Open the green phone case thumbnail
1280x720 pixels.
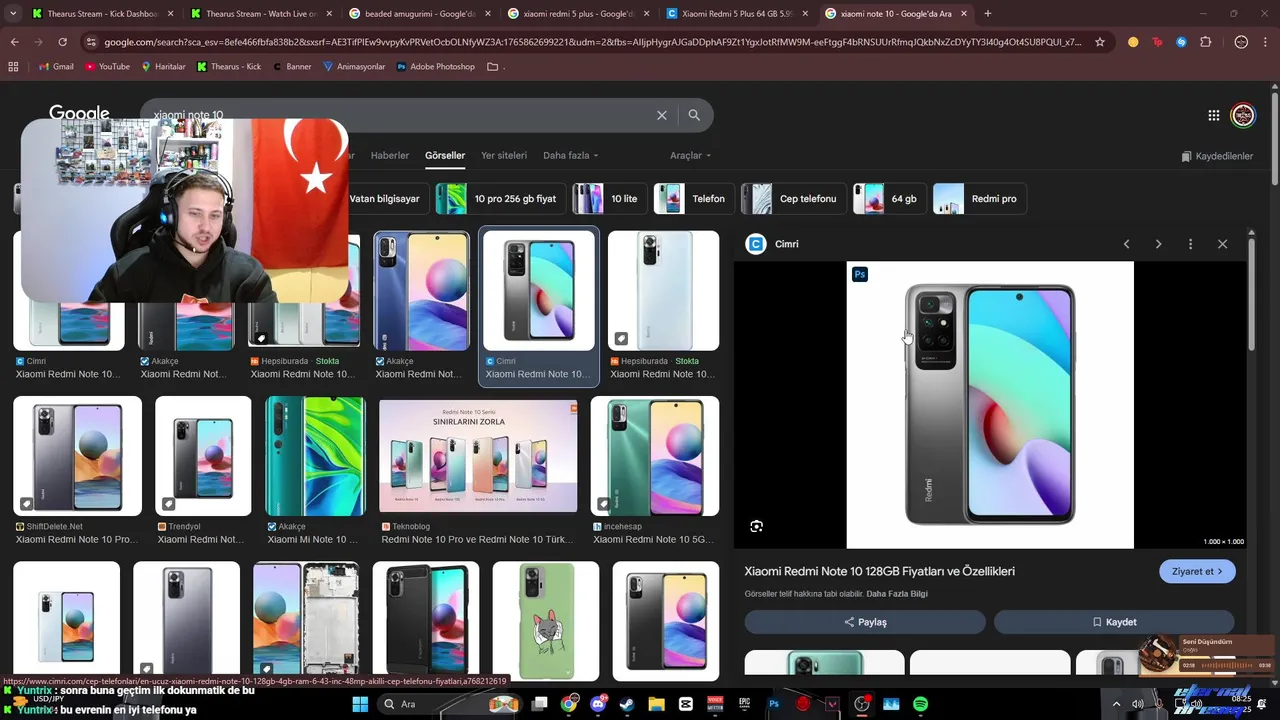pos(546,620)
